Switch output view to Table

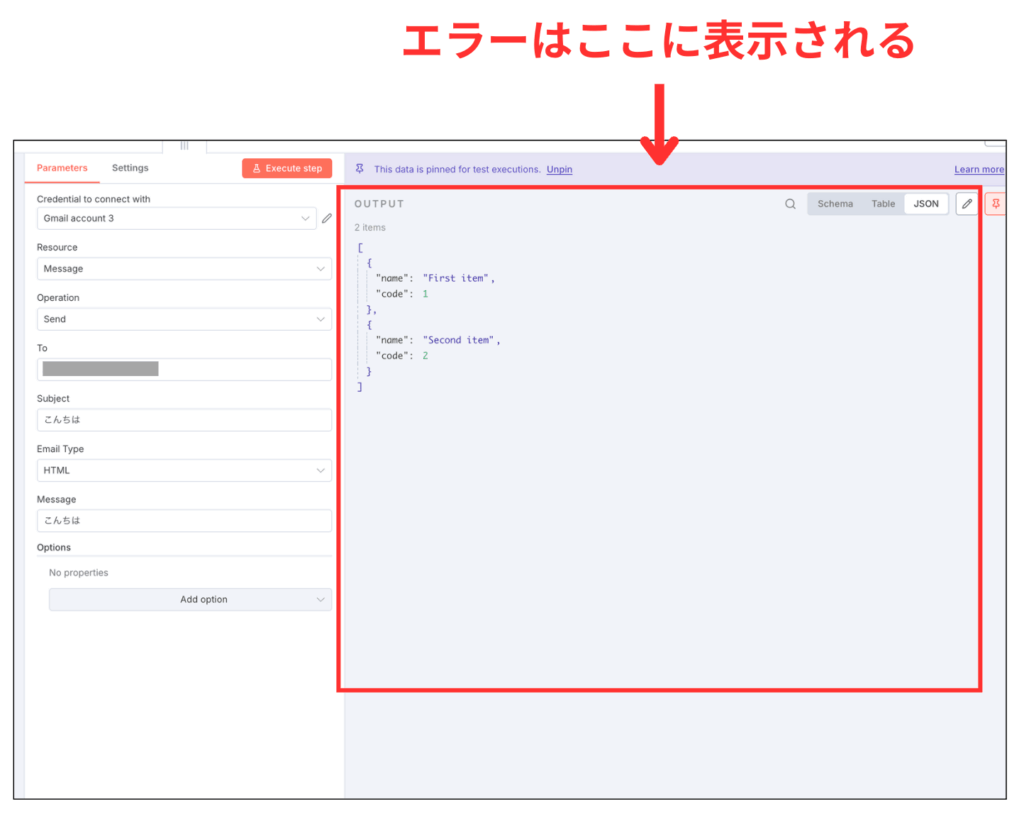(883, 203)
